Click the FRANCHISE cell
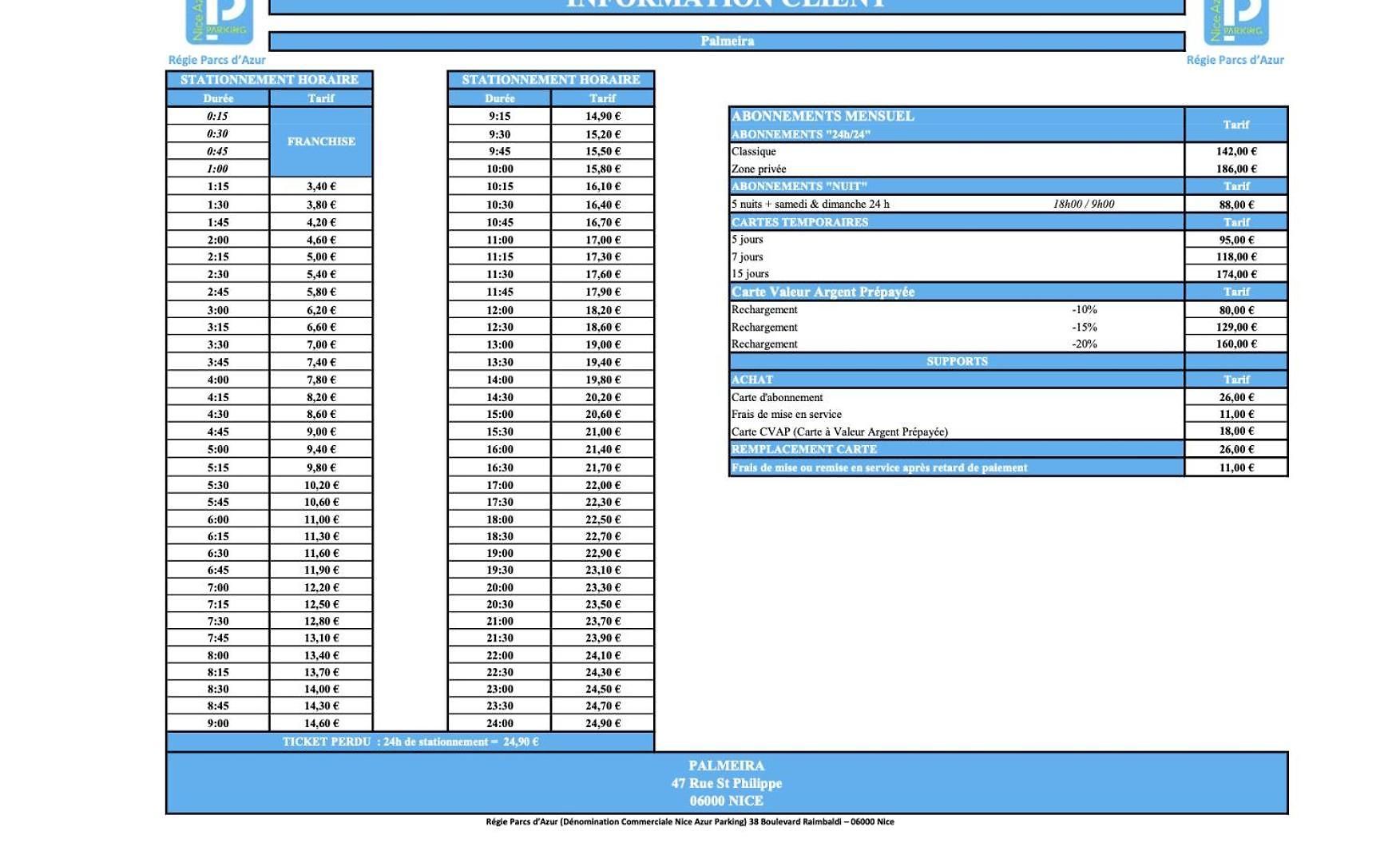 pyautogui.click(x=321, y=141)
